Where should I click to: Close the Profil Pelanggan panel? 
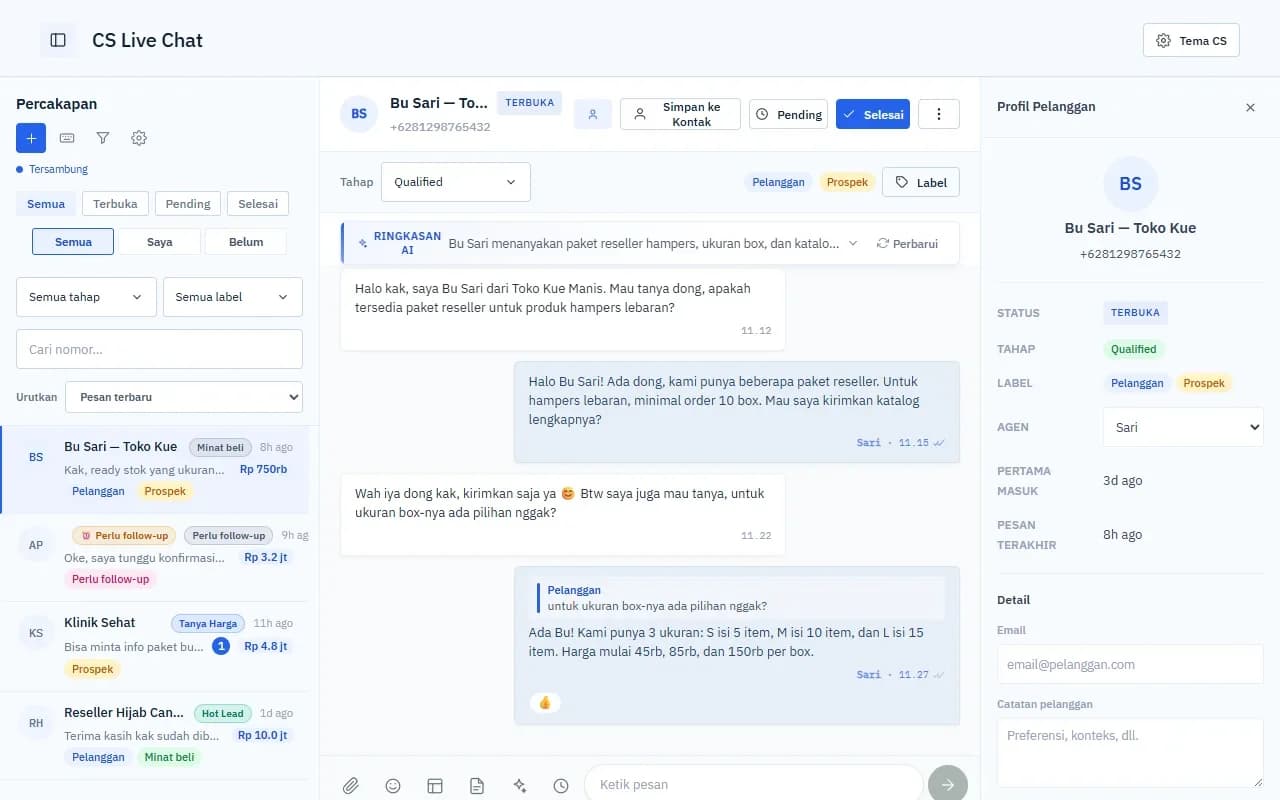tap(1250, 107)
